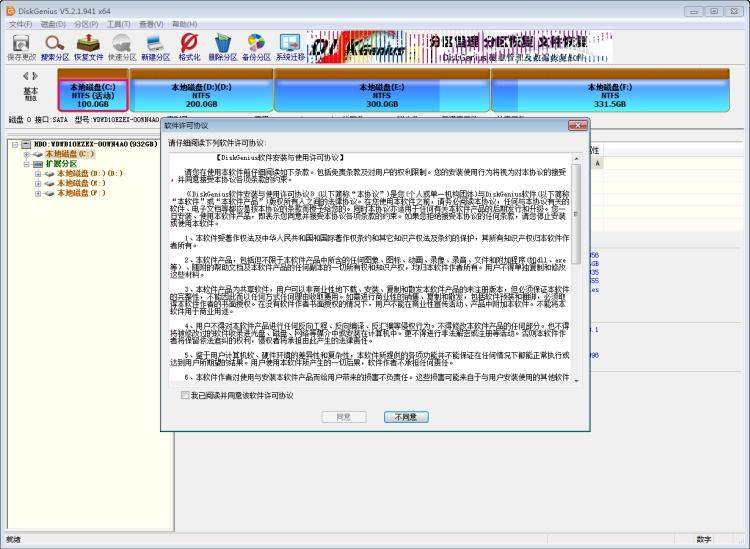This screenshot has height=549, width=750.
Task: Open the 文件(F) menu
Action: click(x=21, y=24)
